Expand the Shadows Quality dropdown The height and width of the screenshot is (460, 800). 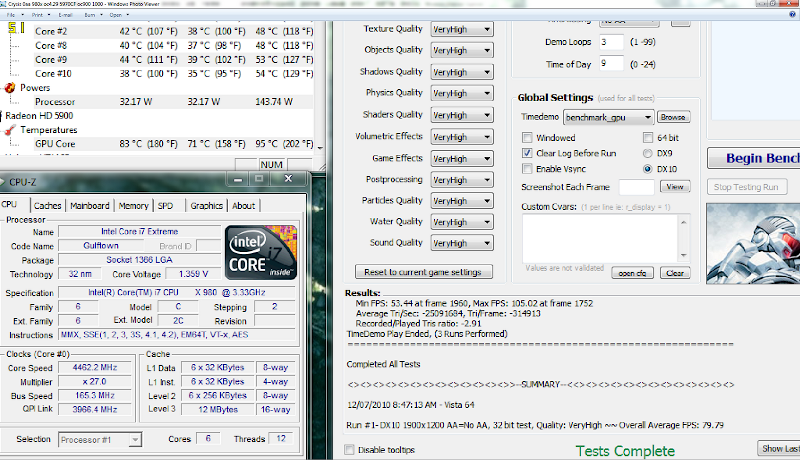tap(462, 72)
